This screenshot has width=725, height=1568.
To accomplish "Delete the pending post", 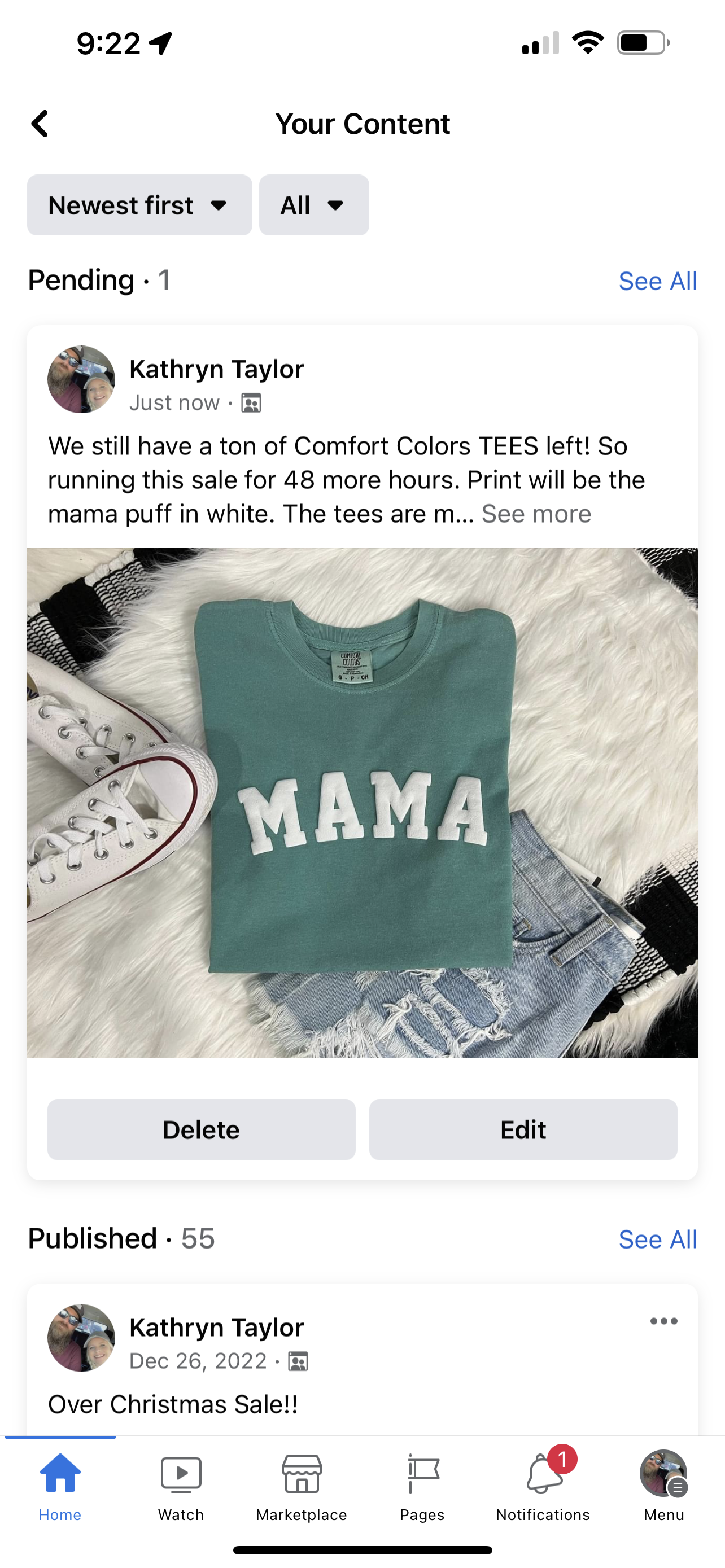I will coord(202,1129).
